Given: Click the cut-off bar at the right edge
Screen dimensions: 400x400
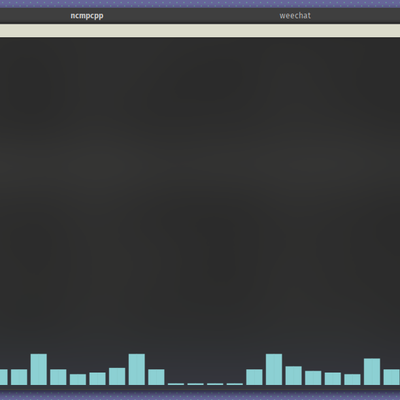Looking at the screenshot, I should 392,377.
